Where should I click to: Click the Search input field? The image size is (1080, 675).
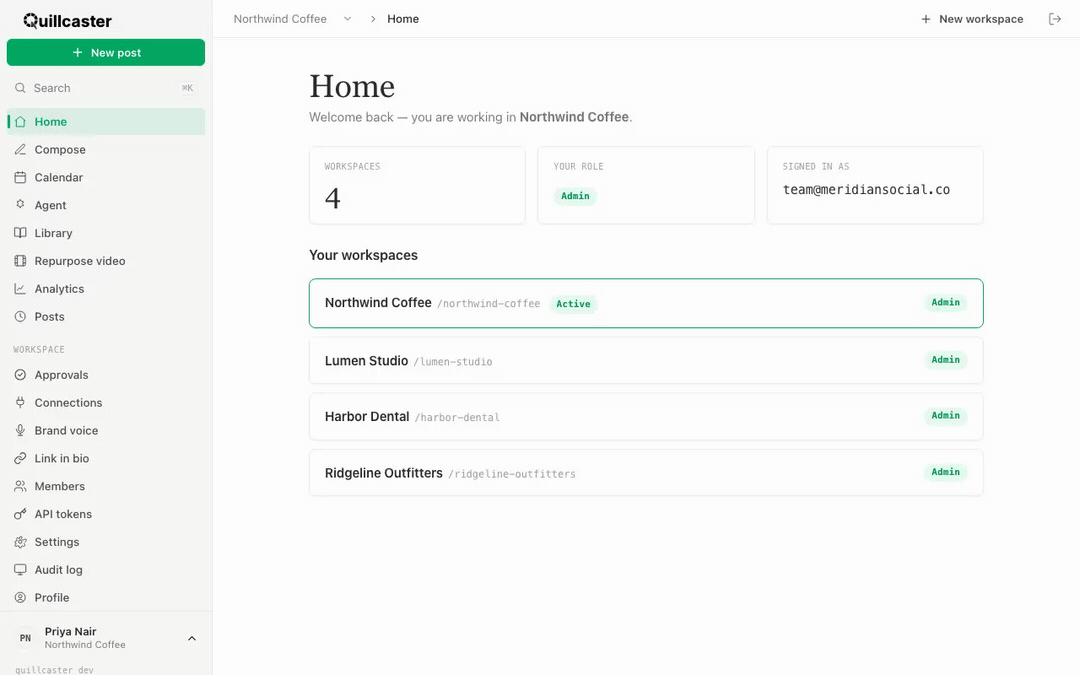[x=105, y=87]
